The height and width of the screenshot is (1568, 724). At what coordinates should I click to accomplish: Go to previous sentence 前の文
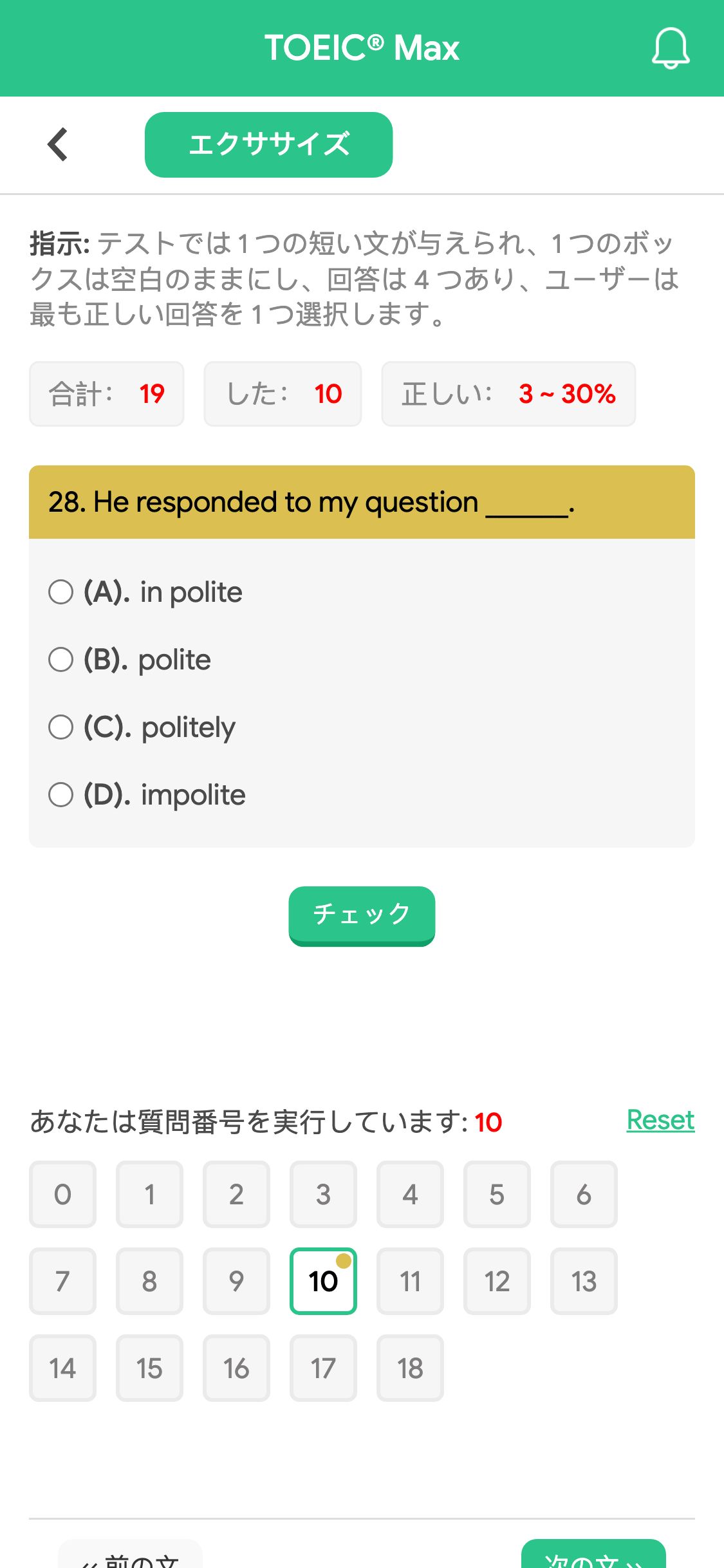[130, 1556]
